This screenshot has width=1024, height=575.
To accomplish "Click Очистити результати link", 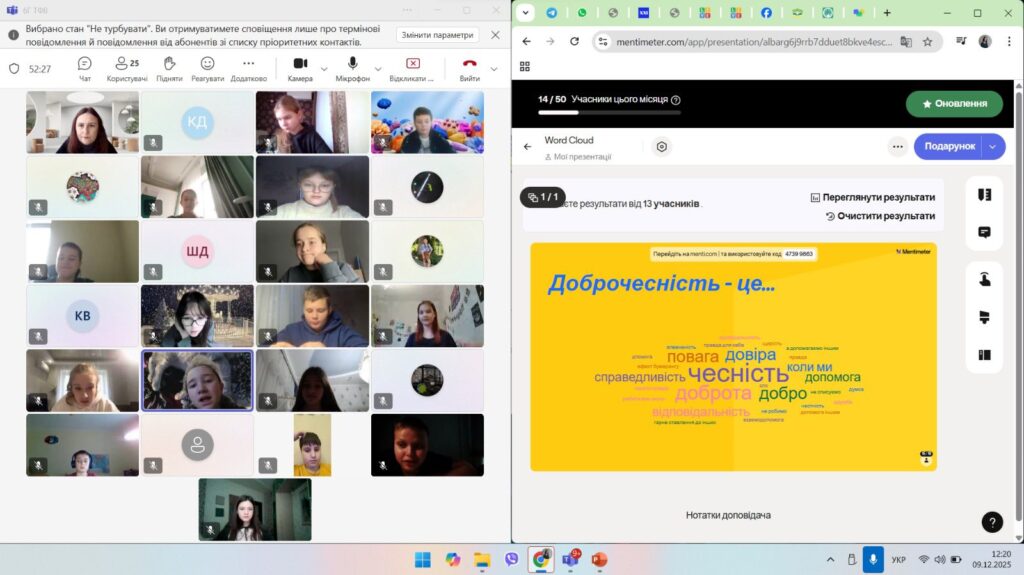I will [x=879, y=216].
